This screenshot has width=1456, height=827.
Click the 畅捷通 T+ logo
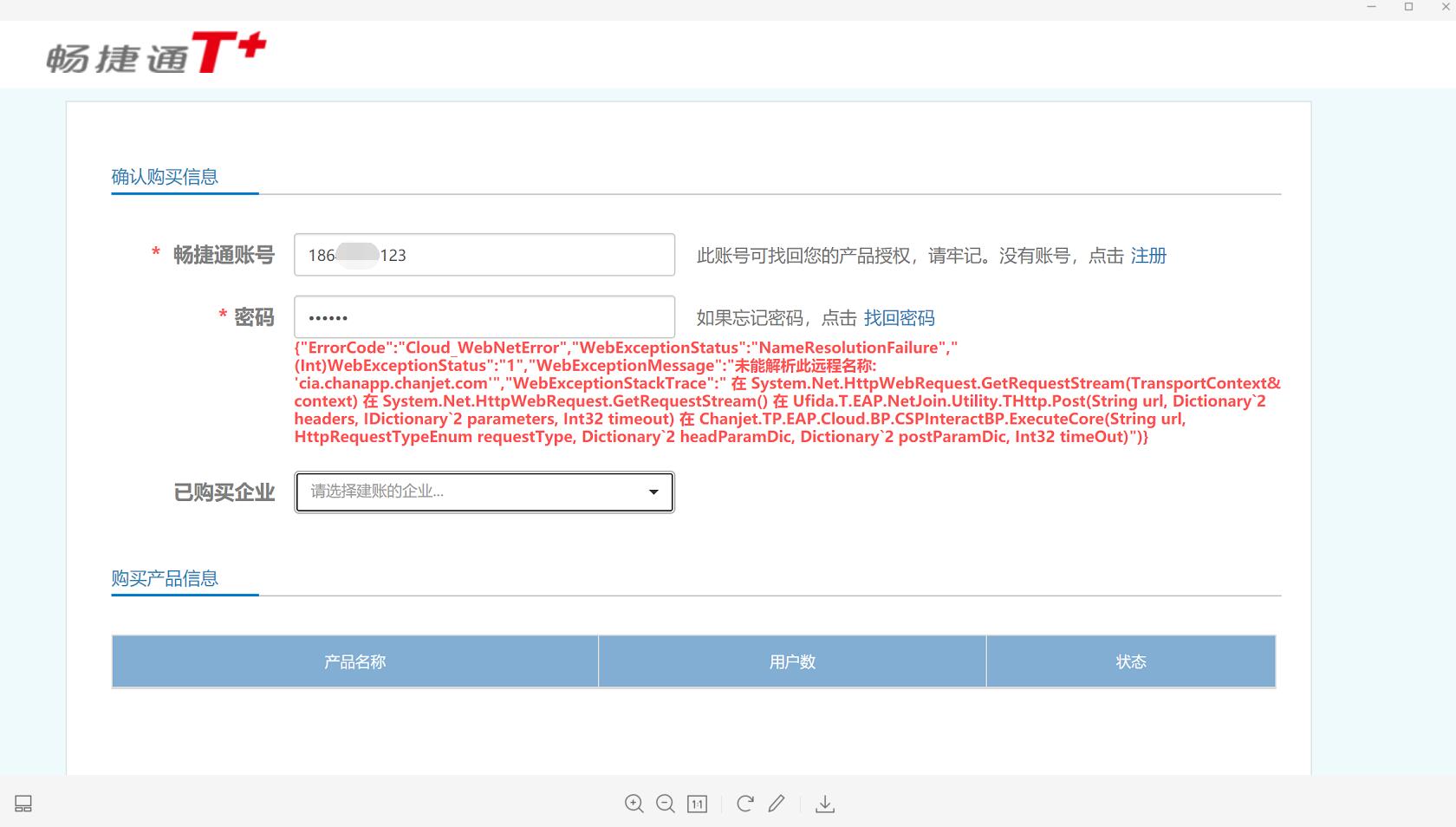(x=156, y=53)
